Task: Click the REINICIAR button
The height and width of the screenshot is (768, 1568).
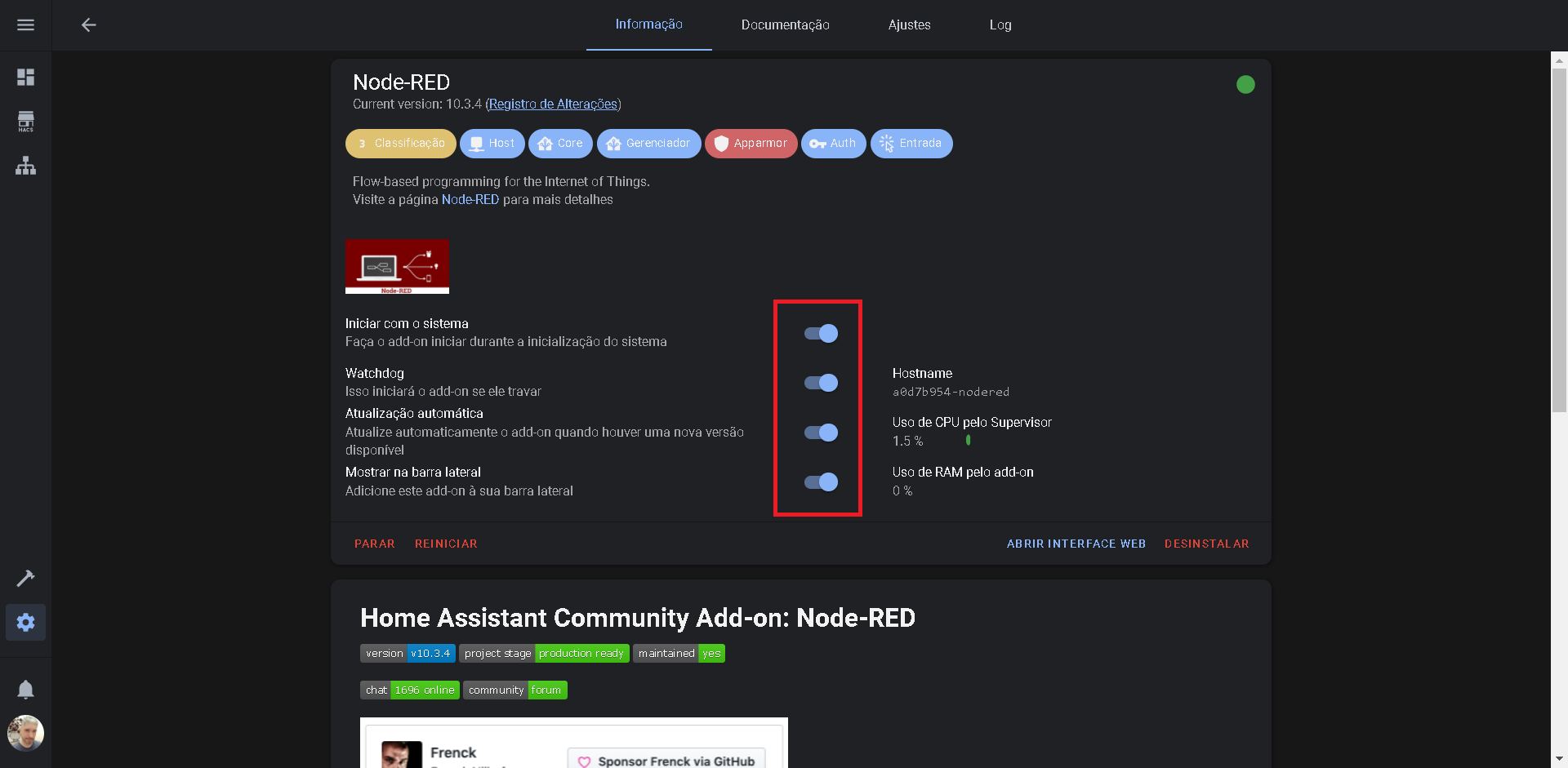Action: 446,544
